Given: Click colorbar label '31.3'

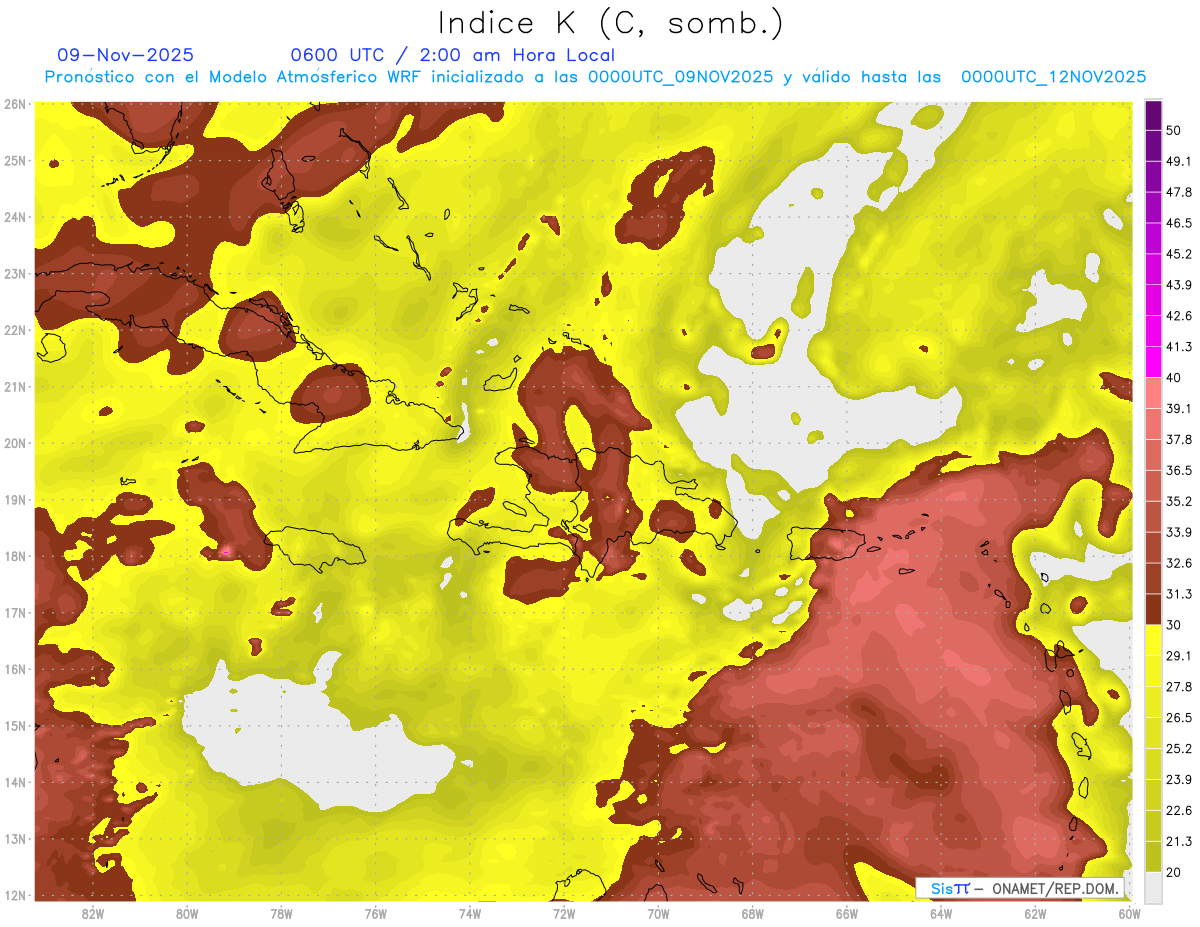Looking at the screenshot, I should (1179, 594).
